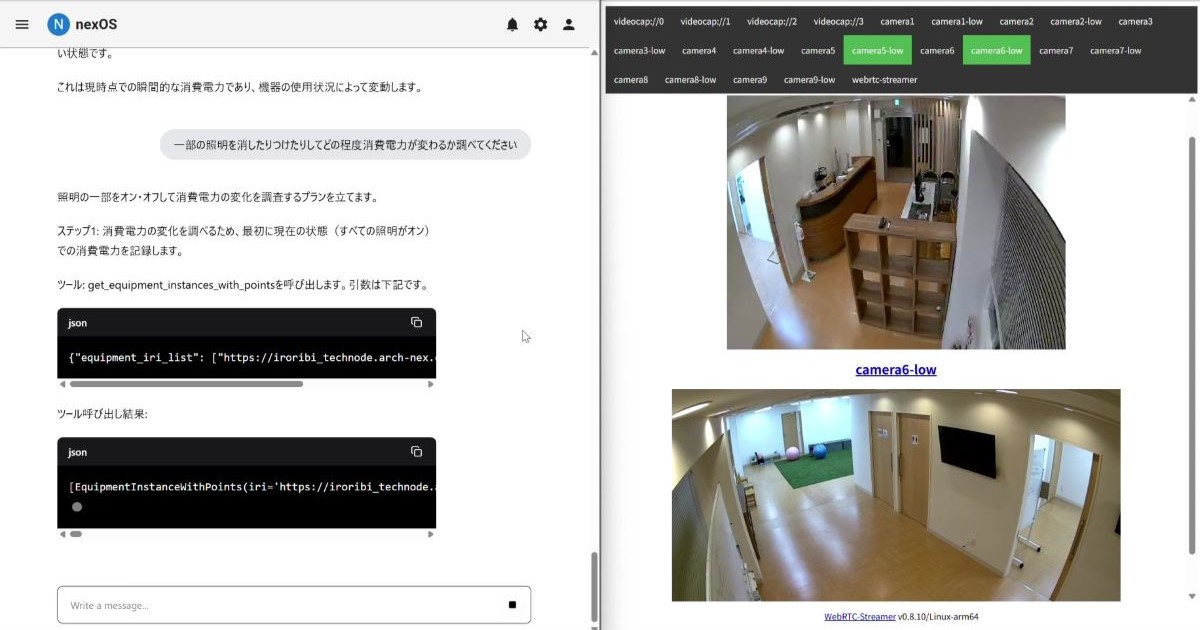Click the line '照明の一部をオン･オフして'
This screenshot has height=630, width=1200.
click(217, 197)
